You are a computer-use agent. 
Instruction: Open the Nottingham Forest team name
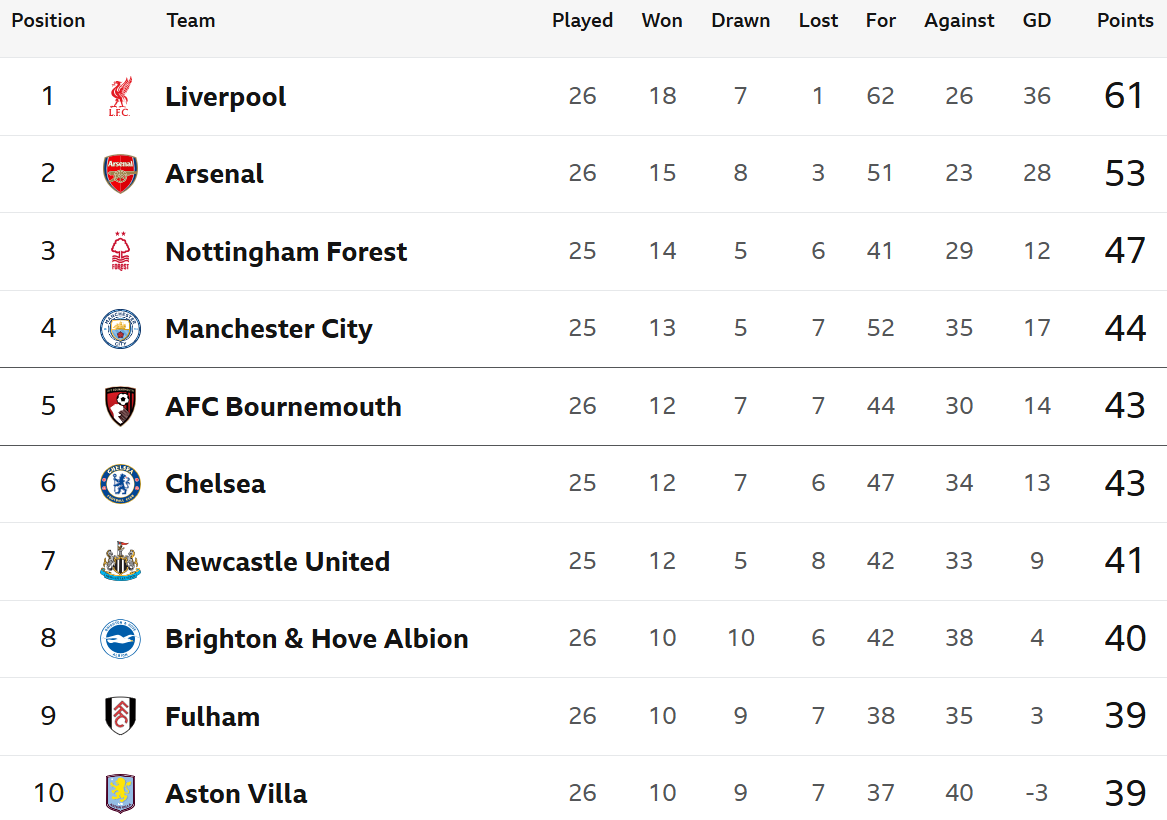[286, 252]
